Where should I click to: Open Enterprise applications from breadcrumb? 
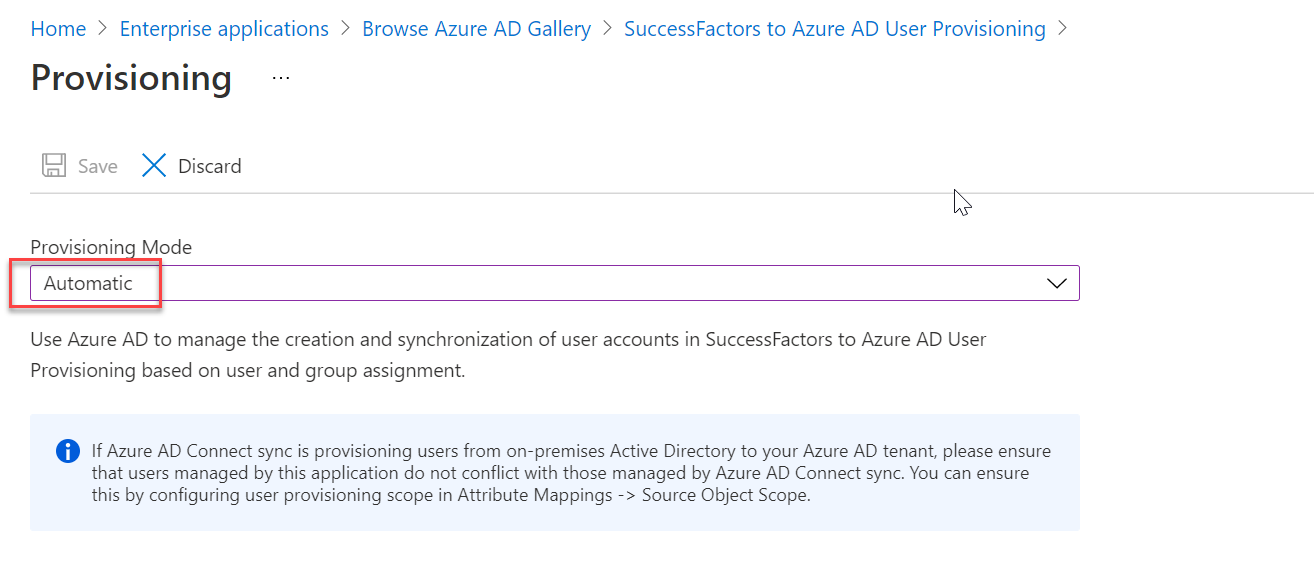[223, 28]
